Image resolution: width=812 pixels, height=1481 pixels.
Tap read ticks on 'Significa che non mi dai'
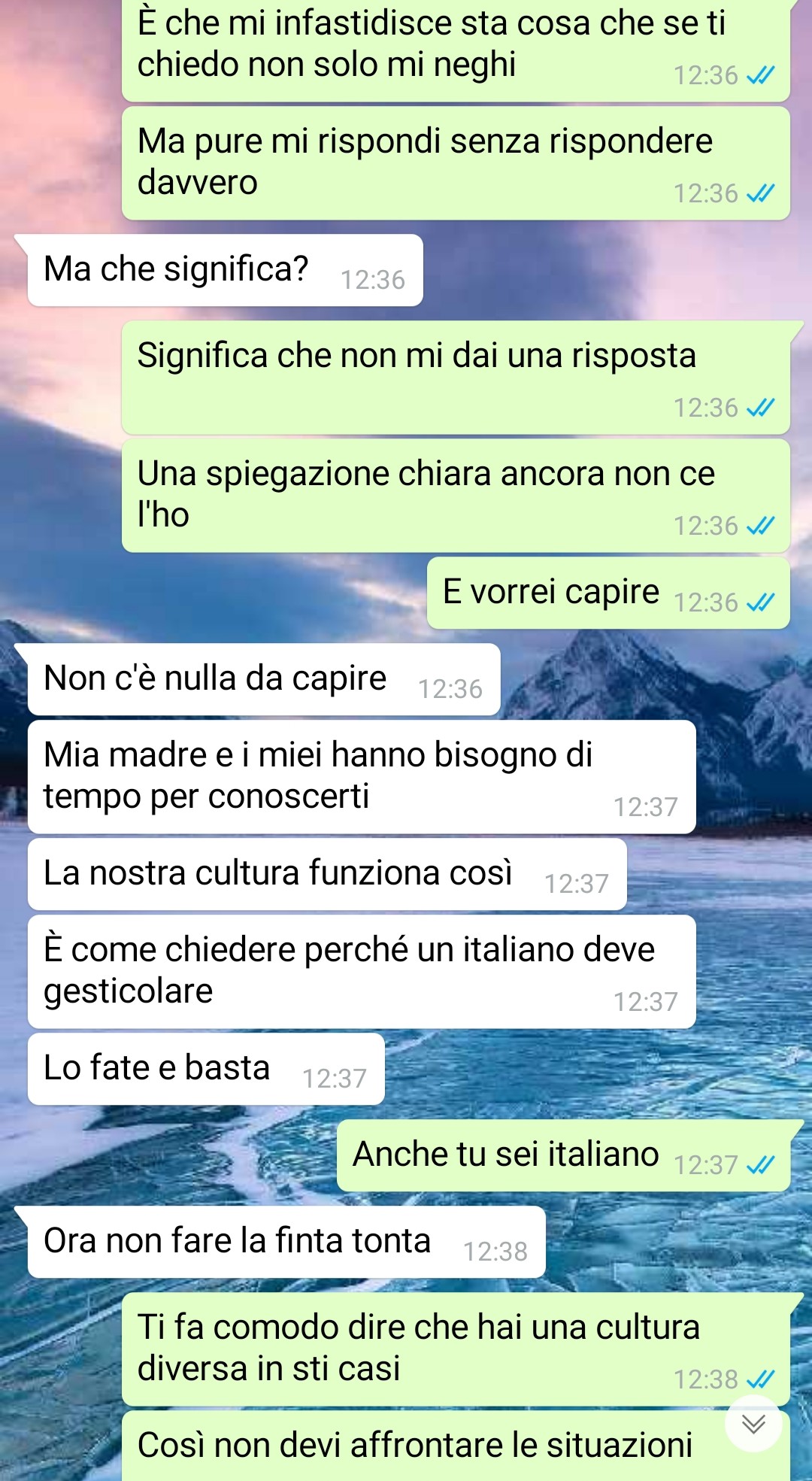click(760, 408)
